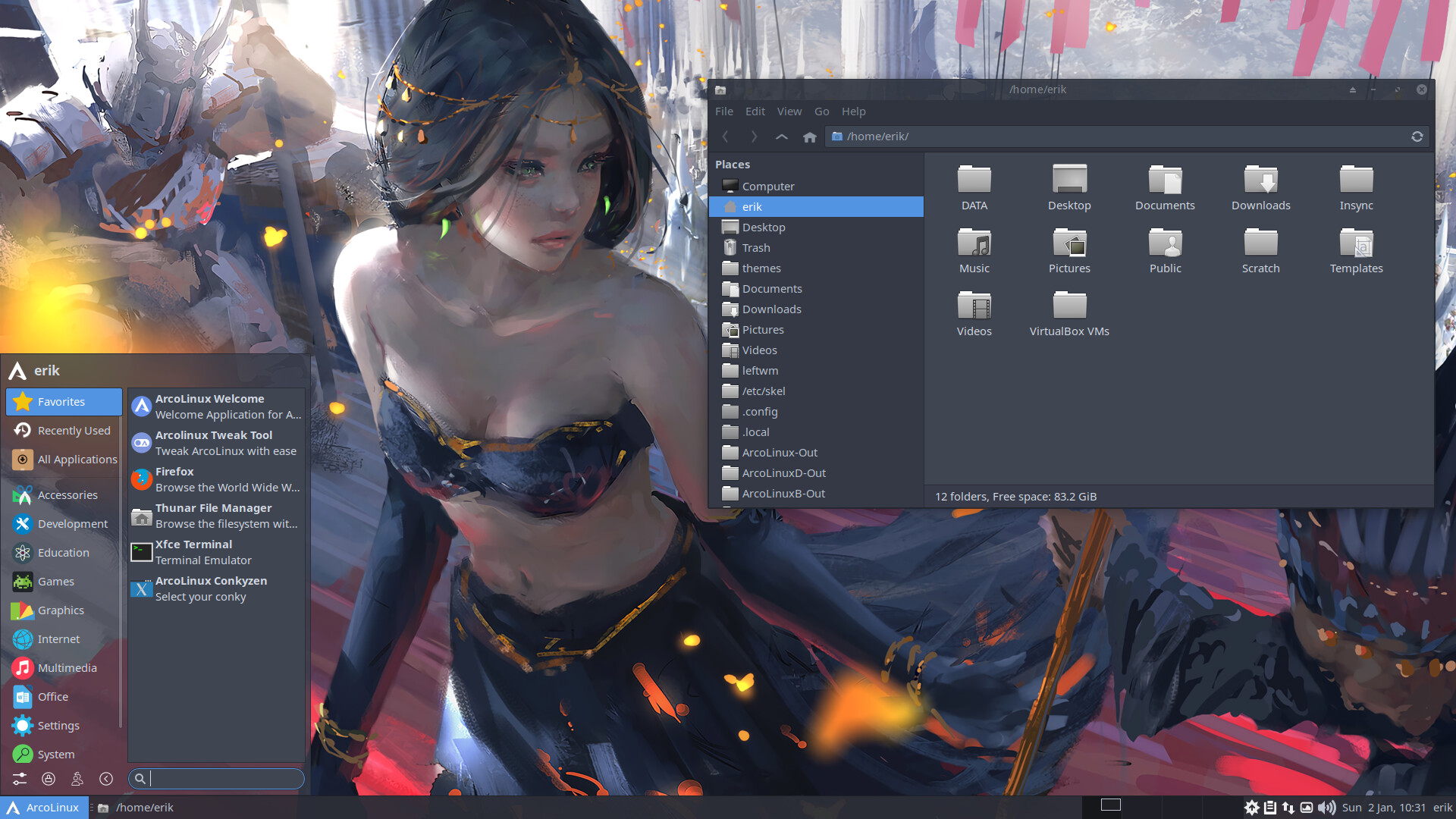1456x819 pixels.
Task: Select /etc/skel bookmark in sidebar
Action: pos(816,391)
